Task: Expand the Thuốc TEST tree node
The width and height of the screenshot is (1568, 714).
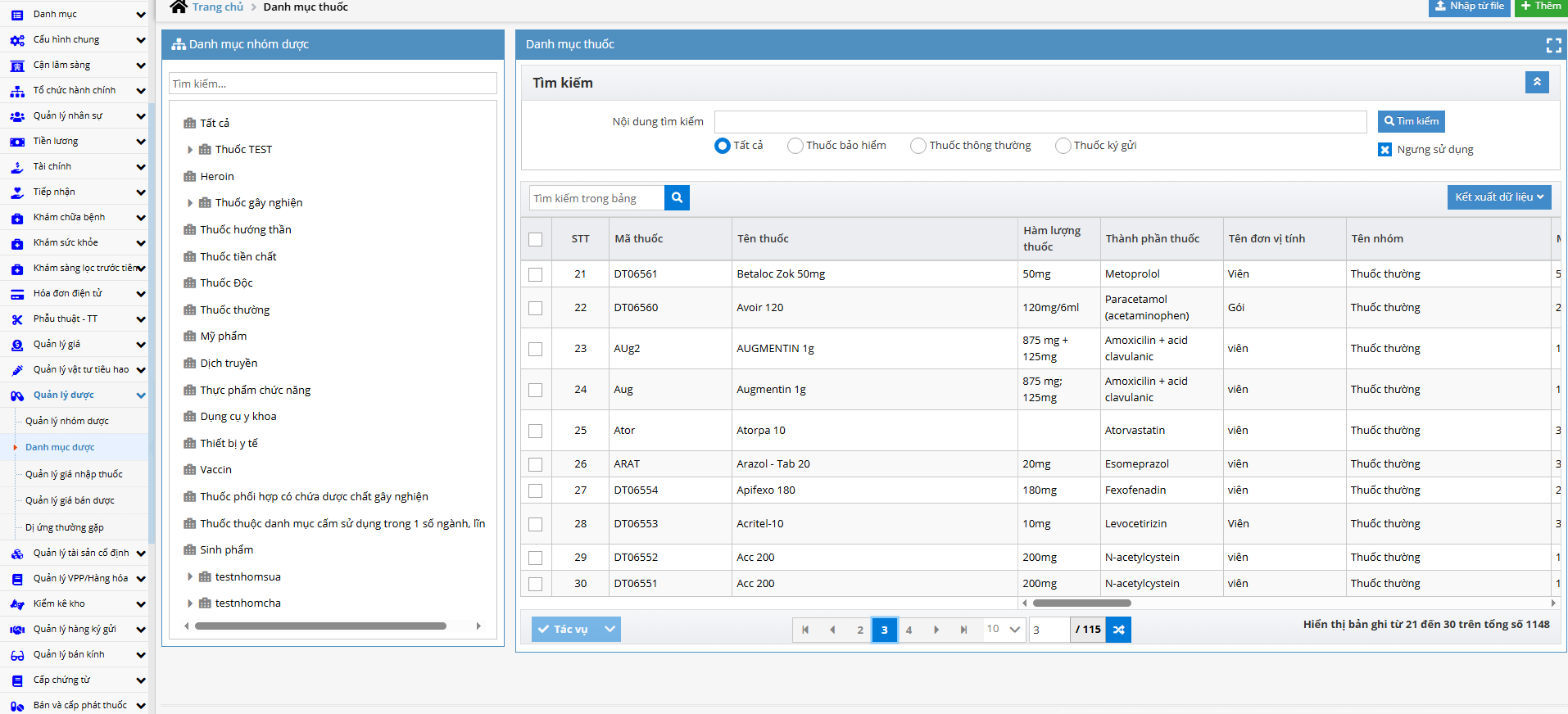Action: point(190,150)
